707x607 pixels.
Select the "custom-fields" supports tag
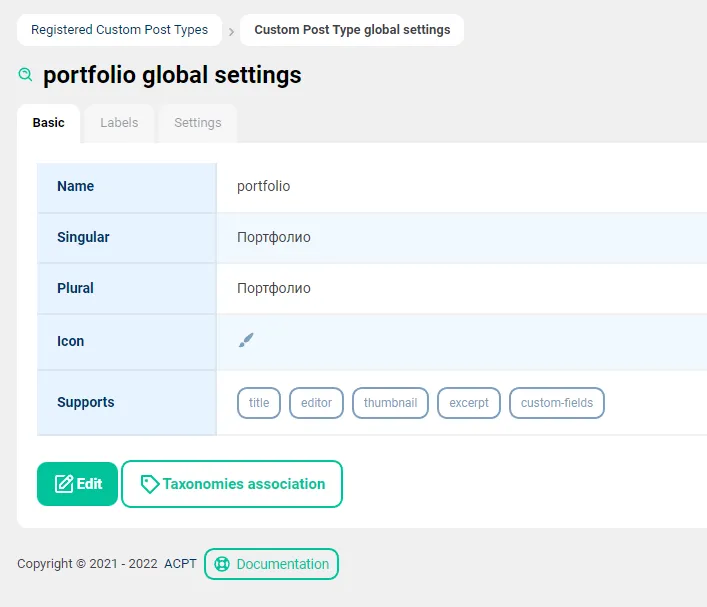click(557, 403)
